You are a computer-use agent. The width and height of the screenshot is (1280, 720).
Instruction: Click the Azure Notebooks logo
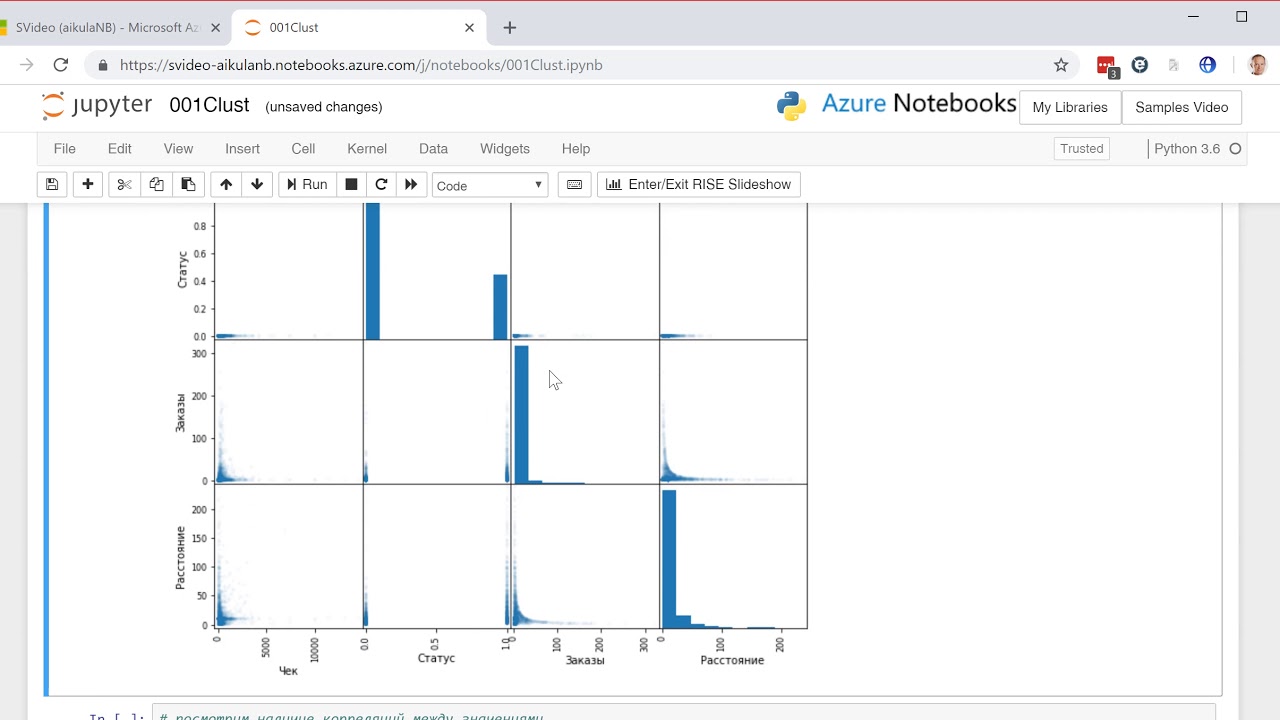896,105
